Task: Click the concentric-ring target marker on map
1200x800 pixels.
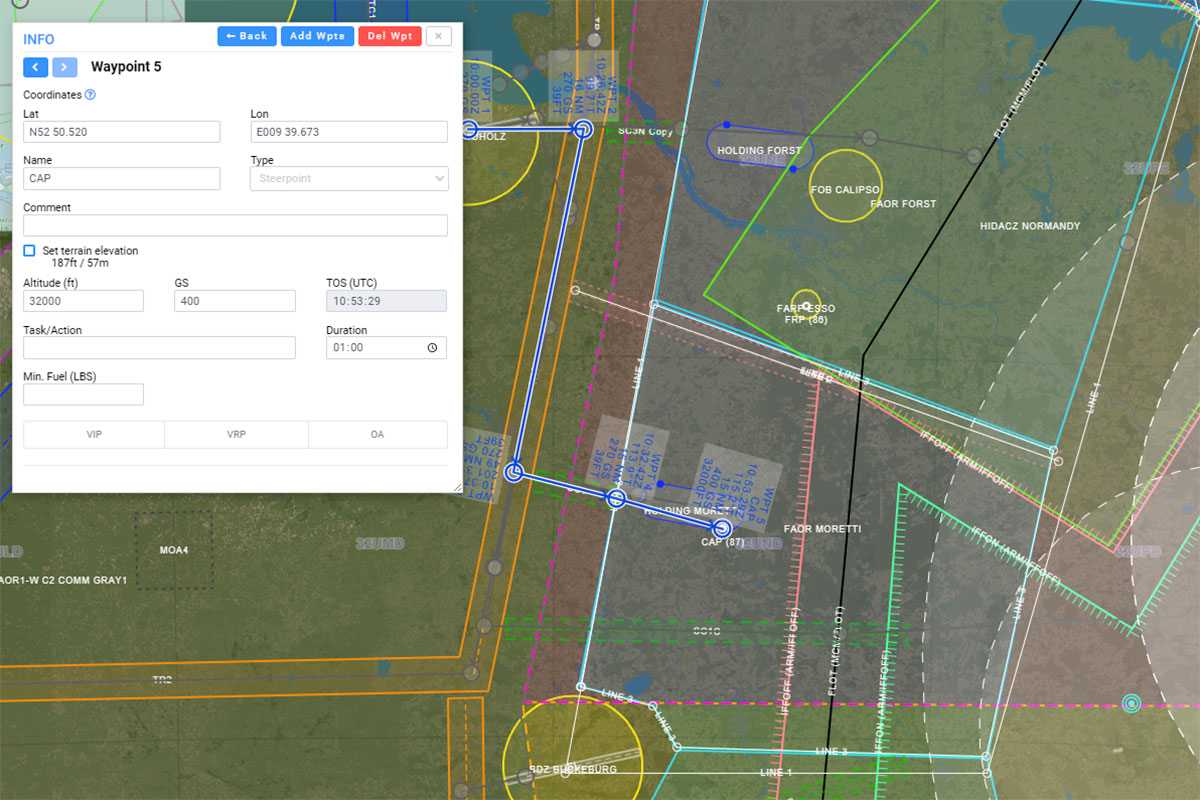Action: pos(1131,703)
